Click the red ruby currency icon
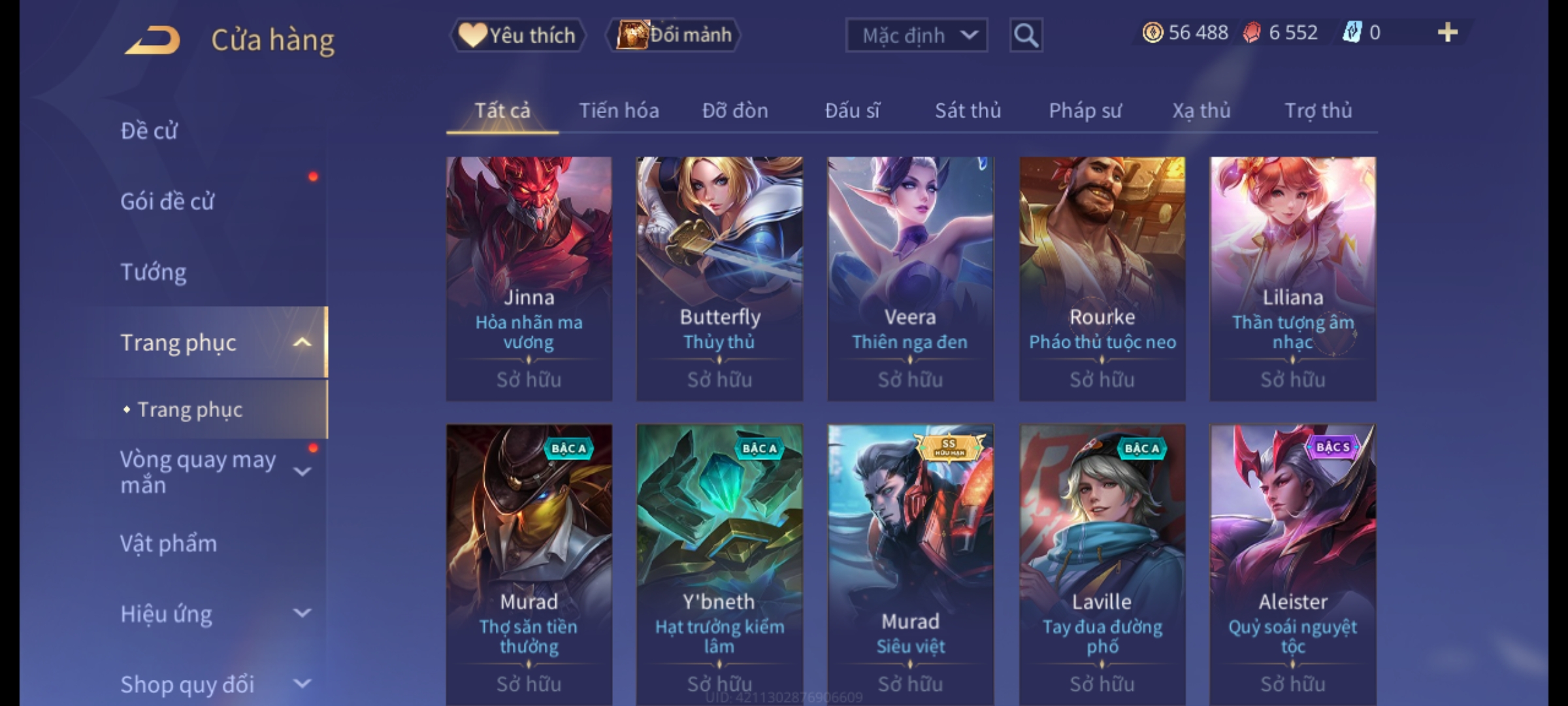 pos(1252,33)
